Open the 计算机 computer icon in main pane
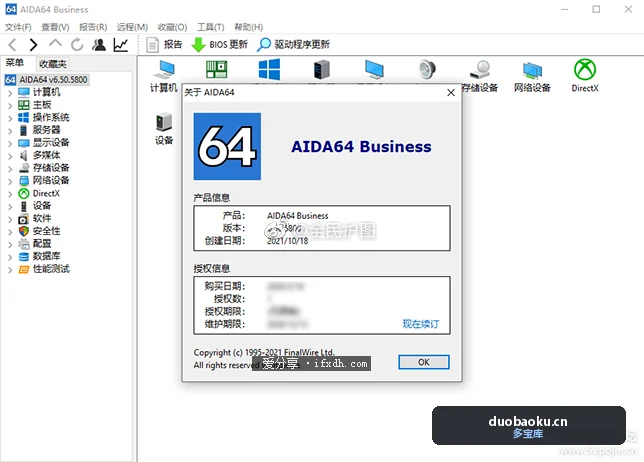 [x=164, y=76]
